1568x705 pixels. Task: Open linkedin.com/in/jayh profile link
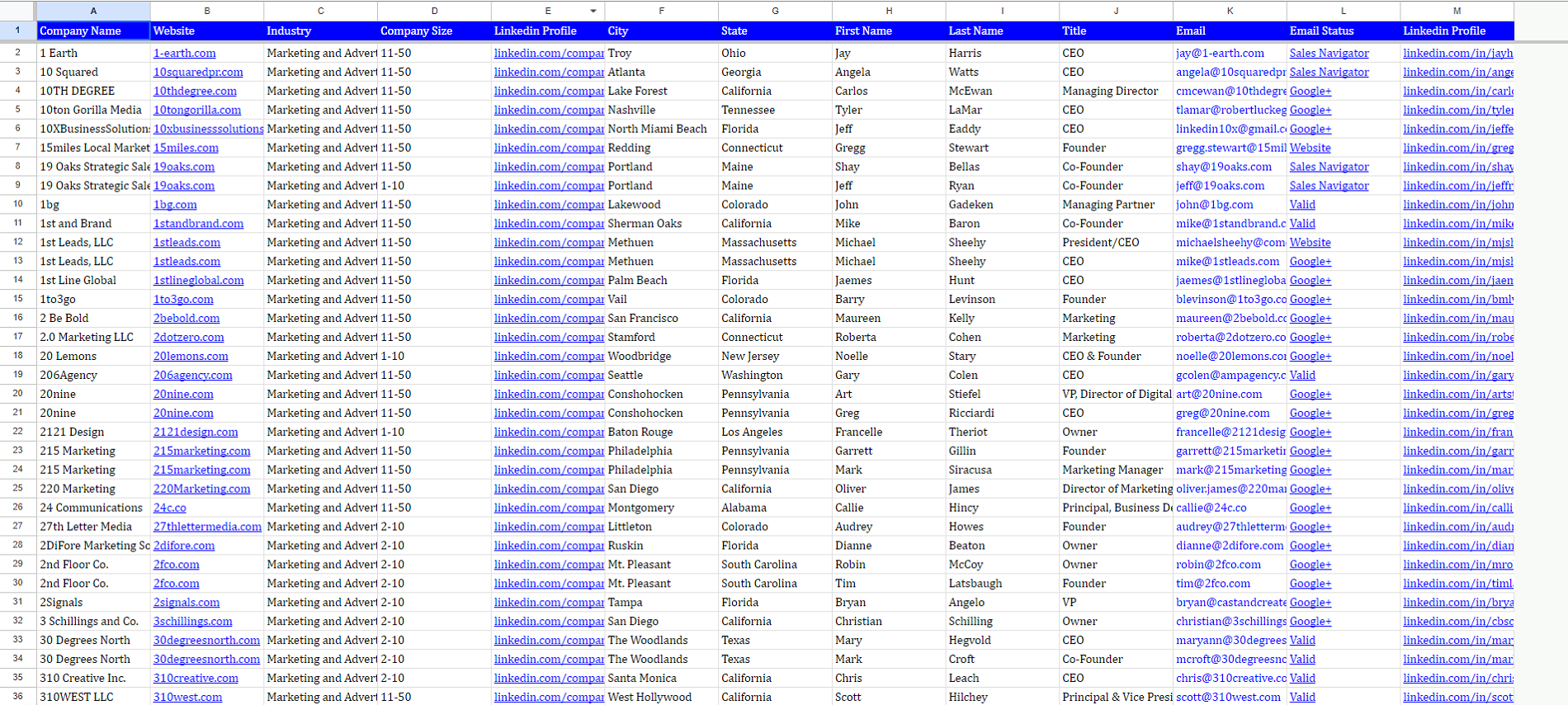pos(1458,53)
